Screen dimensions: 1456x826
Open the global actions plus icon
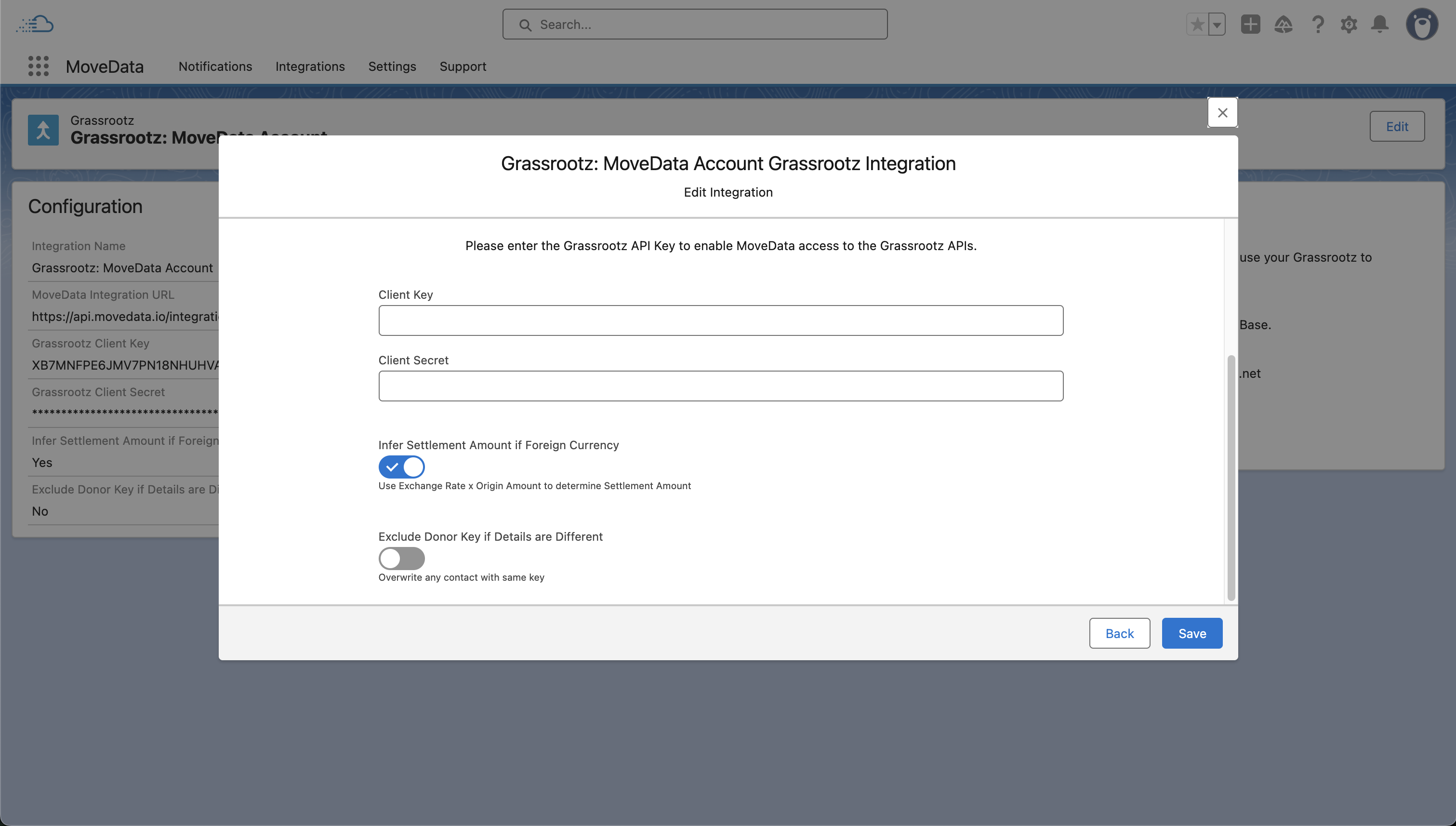[1250, 25]
